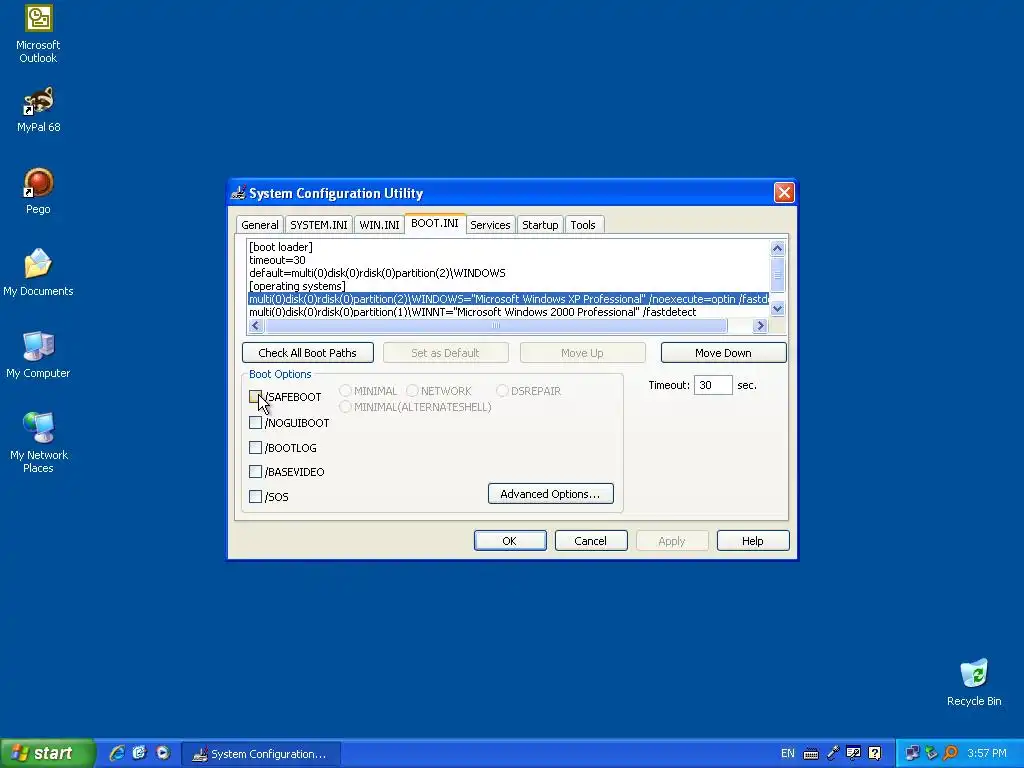Click the Help button
The height and width of the screenshot is (768, 1024).
(752, 541)
